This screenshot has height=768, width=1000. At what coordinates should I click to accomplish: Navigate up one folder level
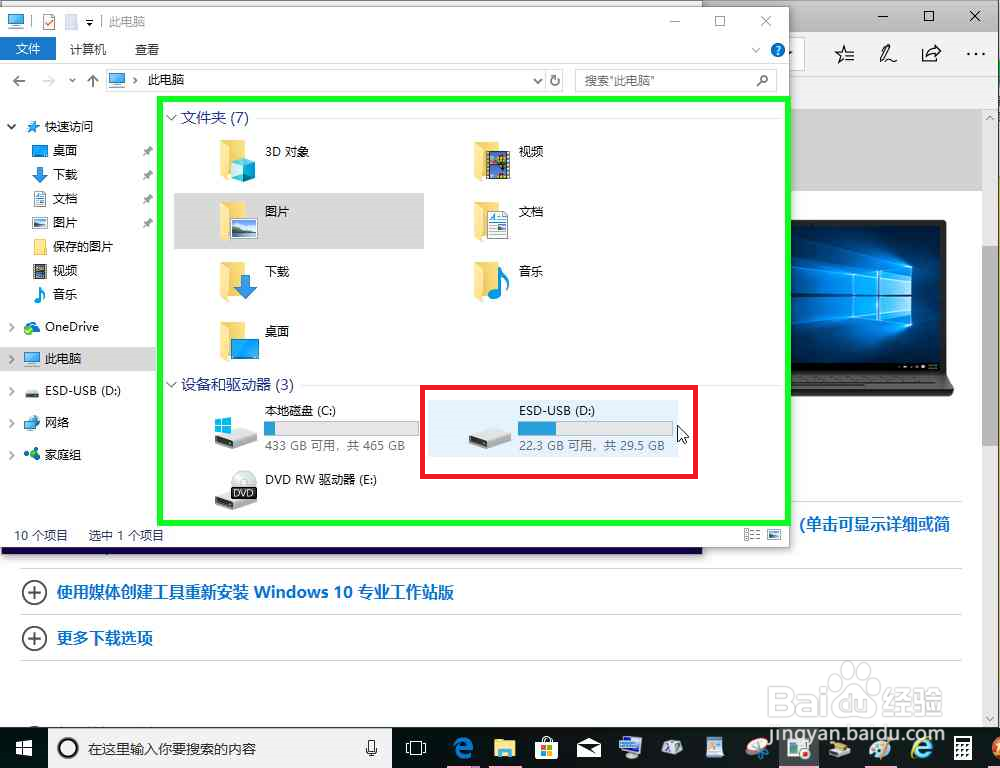pyautogui.click(x=93, y=80)
